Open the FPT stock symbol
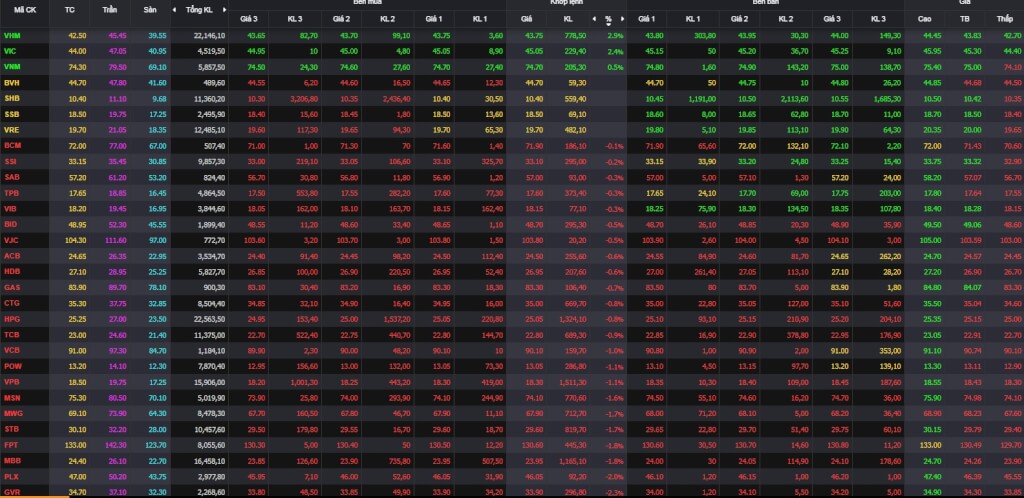The width and height of the screenshot is (1024, 498). pos(11,444)
